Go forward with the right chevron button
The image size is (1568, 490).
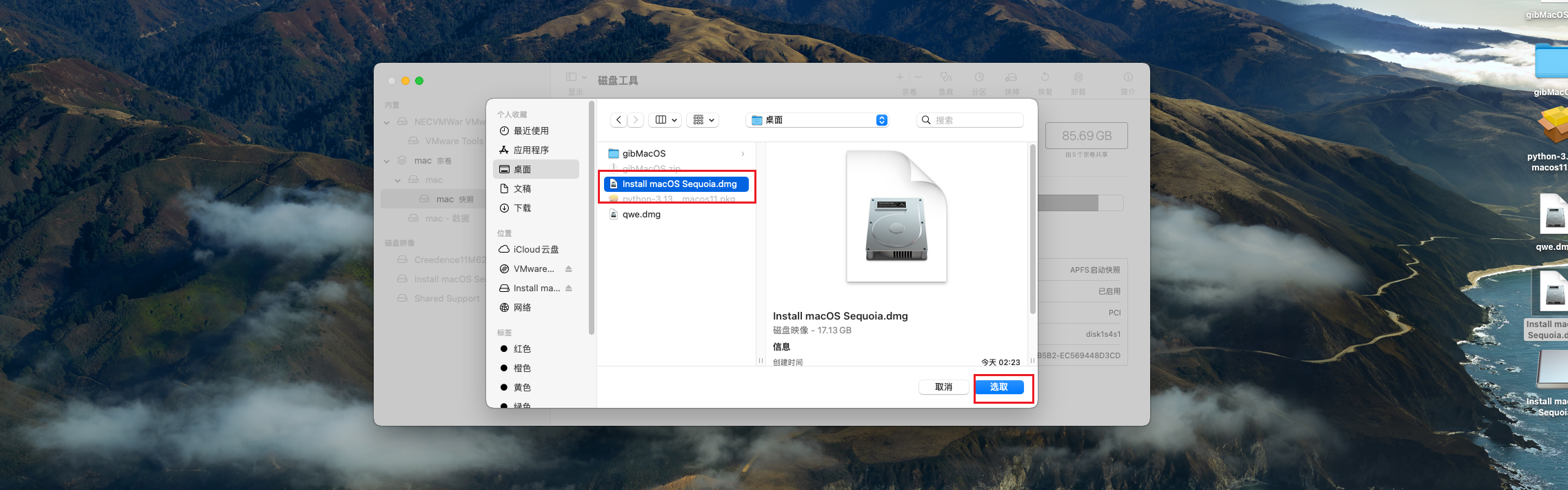tap(636, 120)
